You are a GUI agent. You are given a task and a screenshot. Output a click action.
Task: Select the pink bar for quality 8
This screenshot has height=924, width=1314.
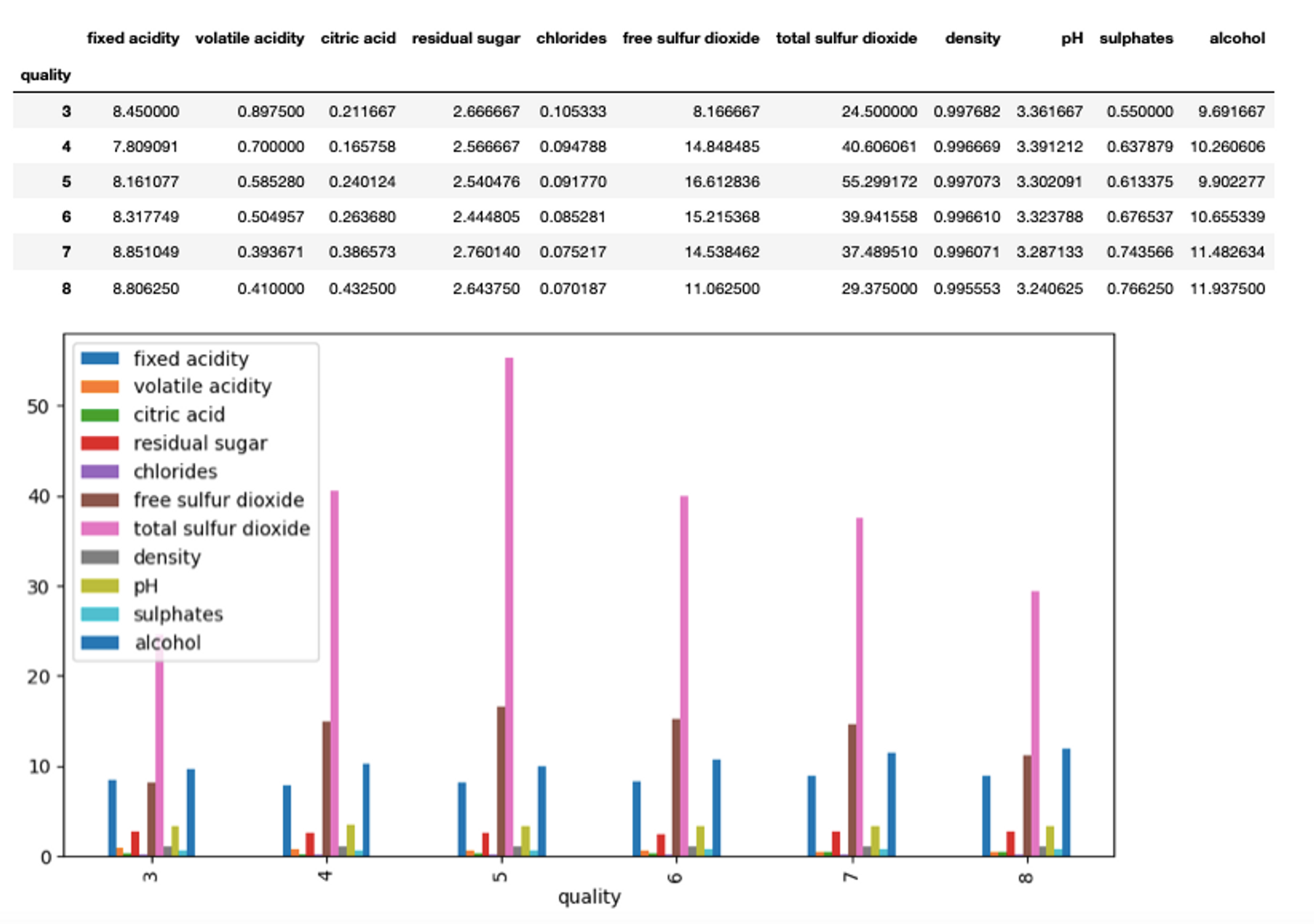(1035, 724)
